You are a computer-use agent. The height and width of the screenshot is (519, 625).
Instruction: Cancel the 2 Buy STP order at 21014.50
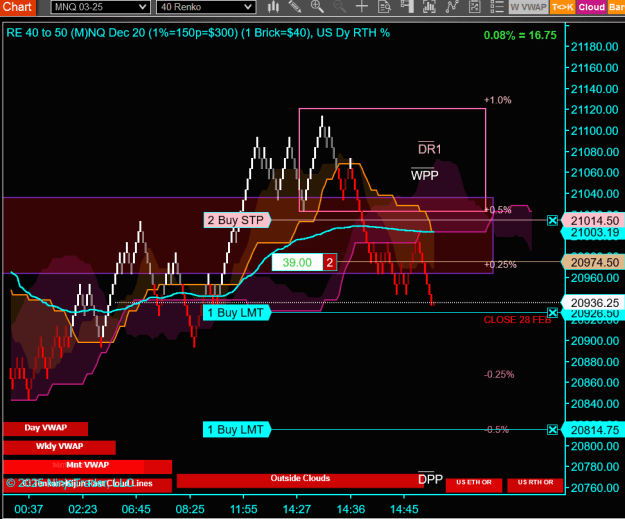(552, 220)
